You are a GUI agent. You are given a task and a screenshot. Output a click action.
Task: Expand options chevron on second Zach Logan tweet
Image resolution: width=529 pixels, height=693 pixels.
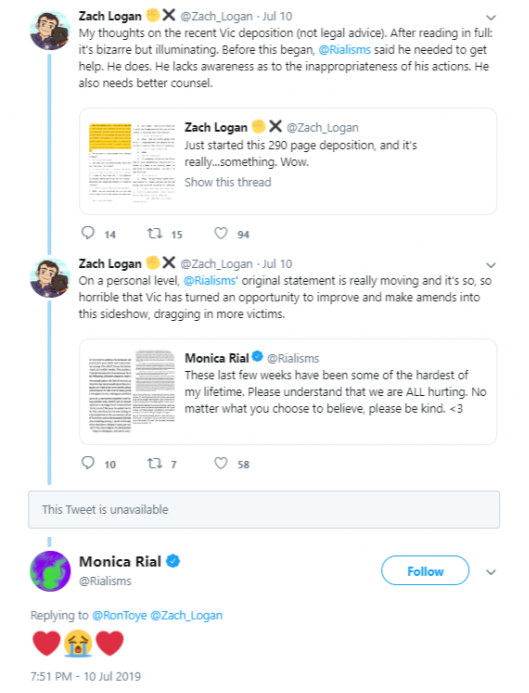click(491, 265)
